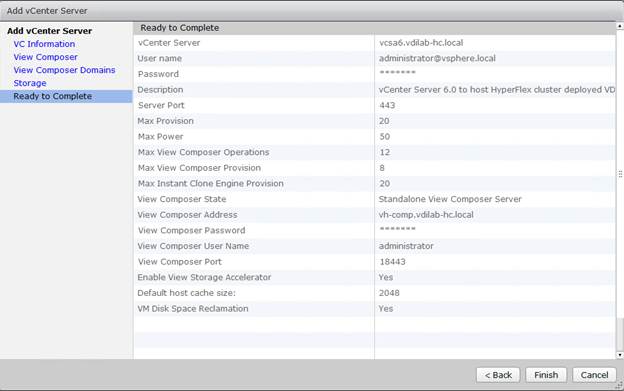Select the Max Power row

(374, 137)
